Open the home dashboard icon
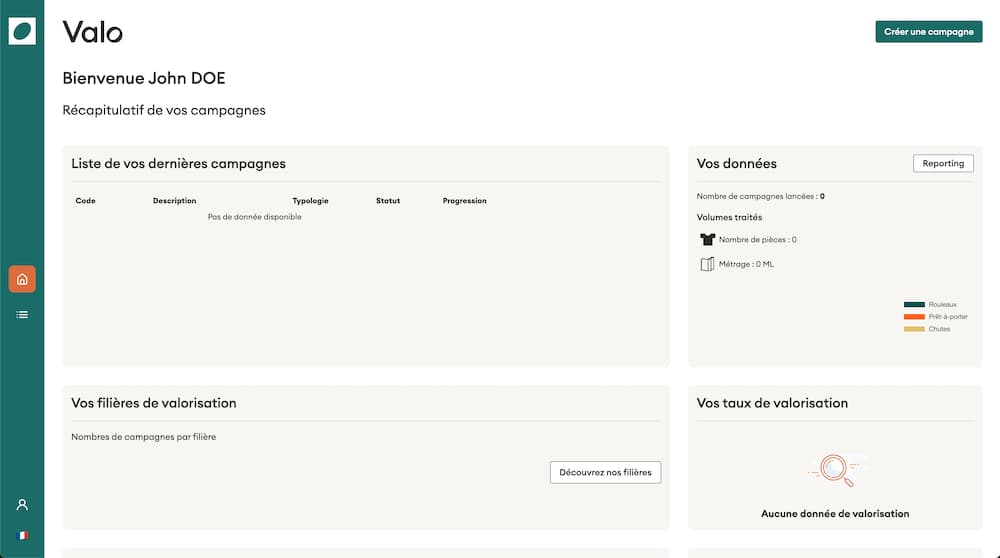 [x=22, y=279]
